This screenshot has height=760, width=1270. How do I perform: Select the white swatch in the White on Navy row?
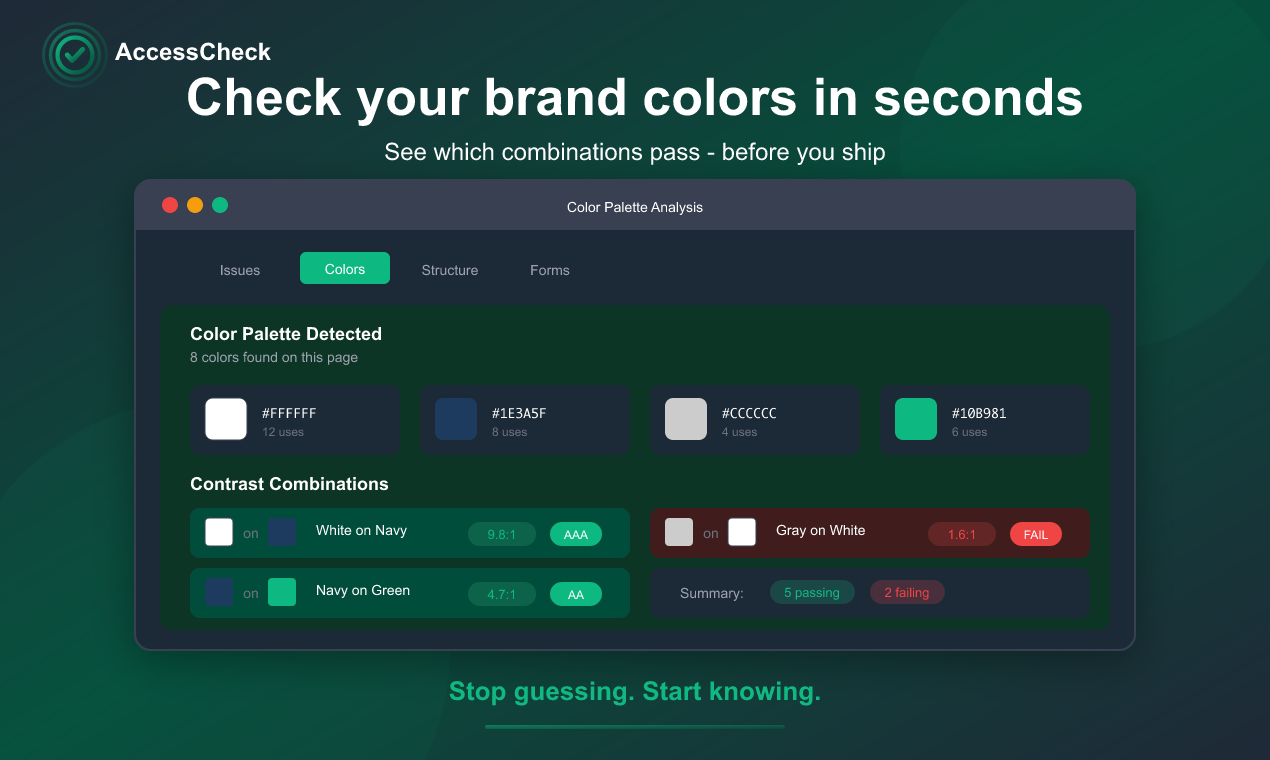pos(218,532)
